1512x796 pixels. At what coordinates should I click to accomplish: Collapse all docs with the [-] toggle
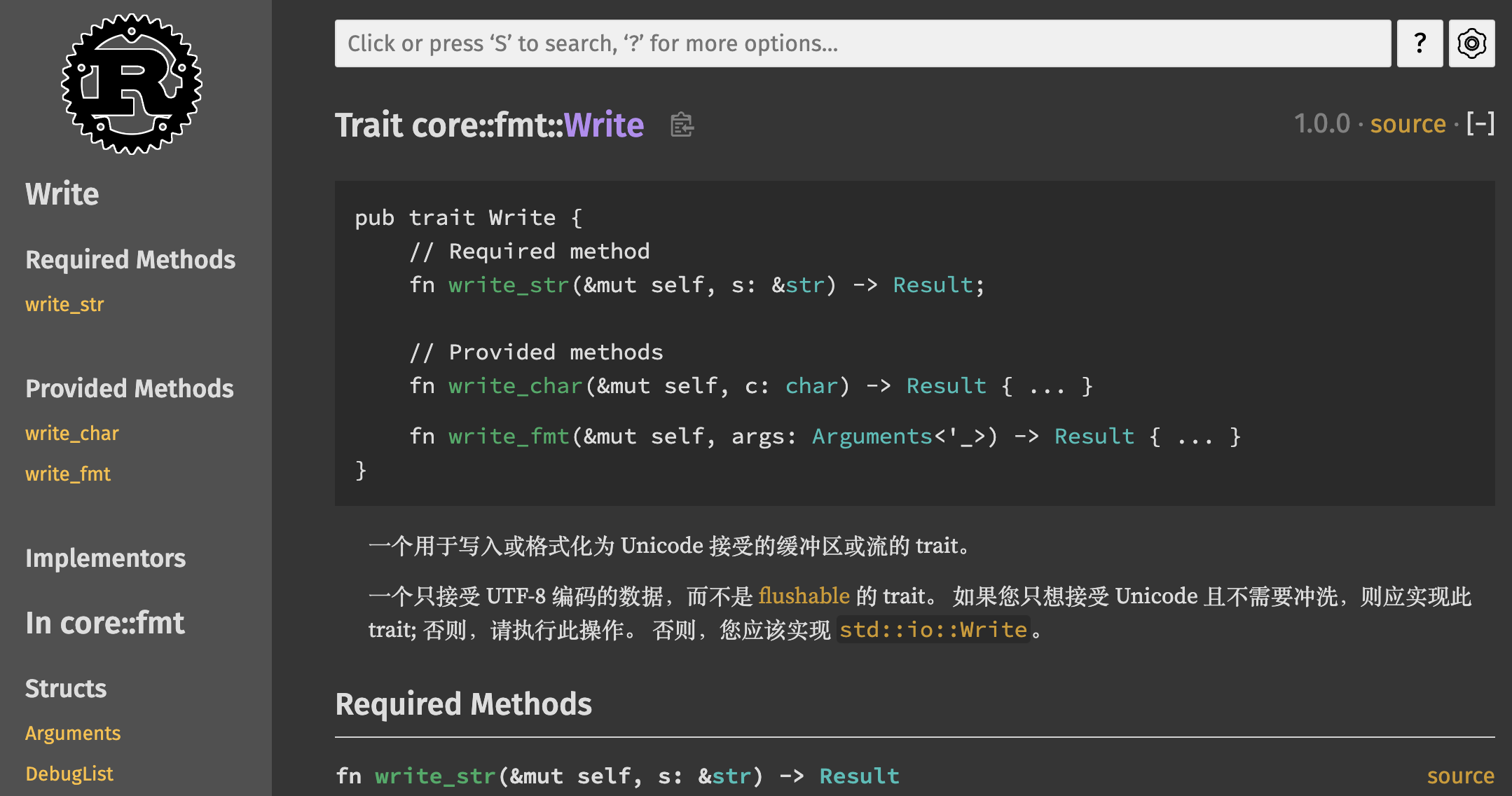click(x=1480, y=124)
